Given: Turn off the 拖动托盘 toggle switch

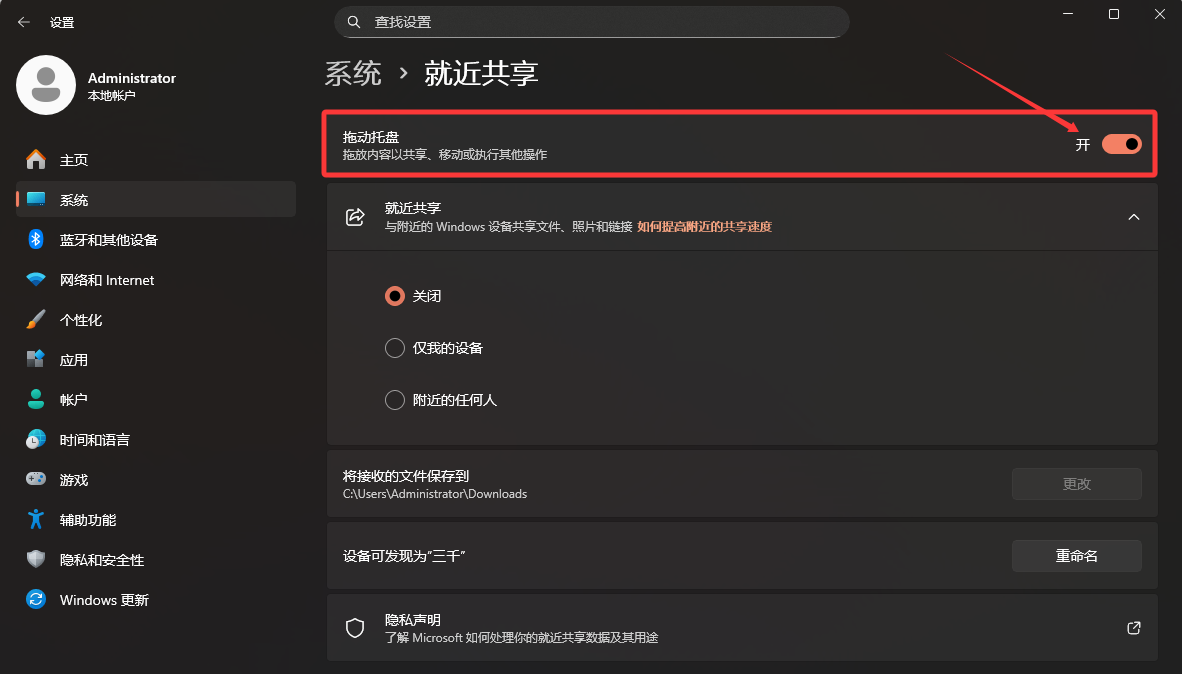Looking at the screenshot, I should coord(1121,144).
